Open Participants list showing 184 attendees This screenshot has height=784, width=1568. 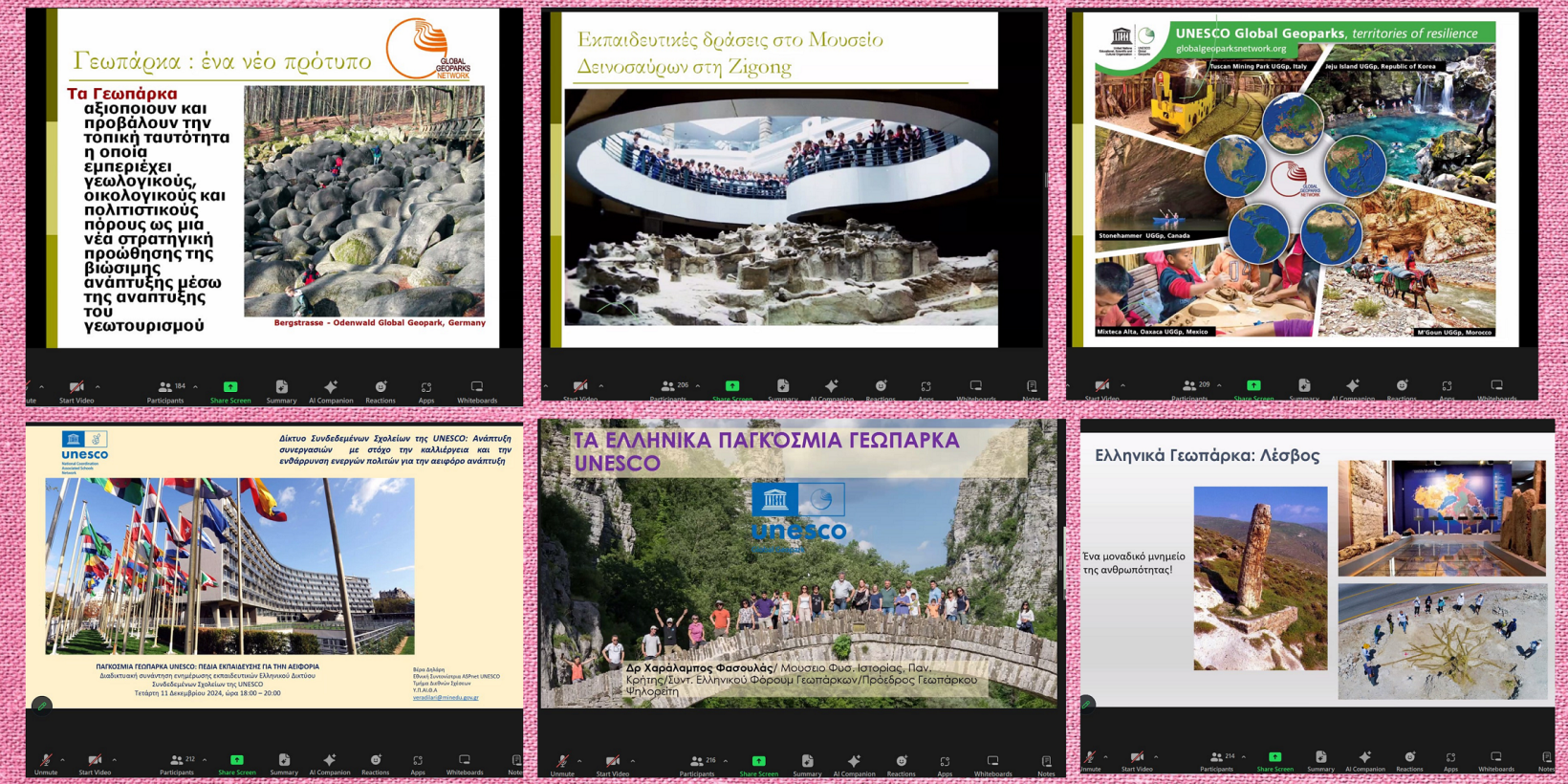point(166,391)
